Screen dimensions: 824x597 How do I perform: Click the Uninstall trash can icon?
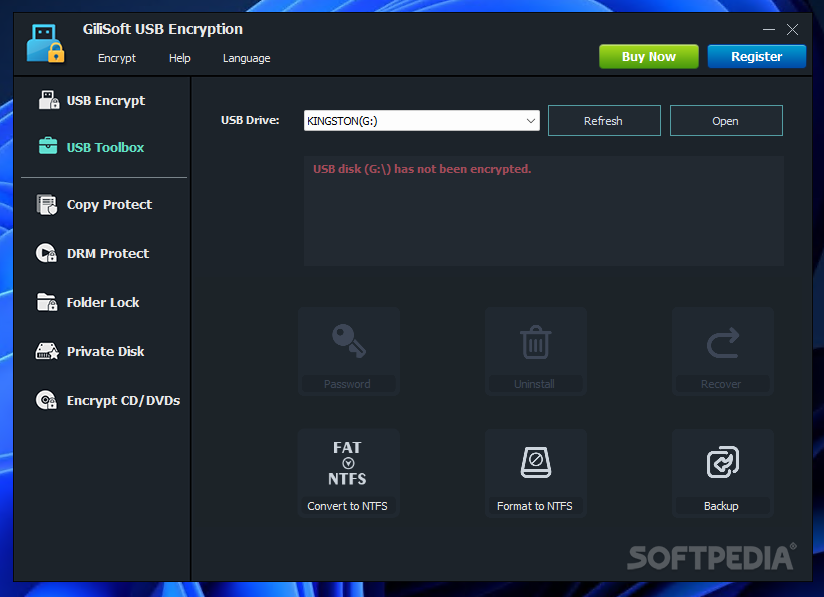pyautogui.click(x=535, y=342)
